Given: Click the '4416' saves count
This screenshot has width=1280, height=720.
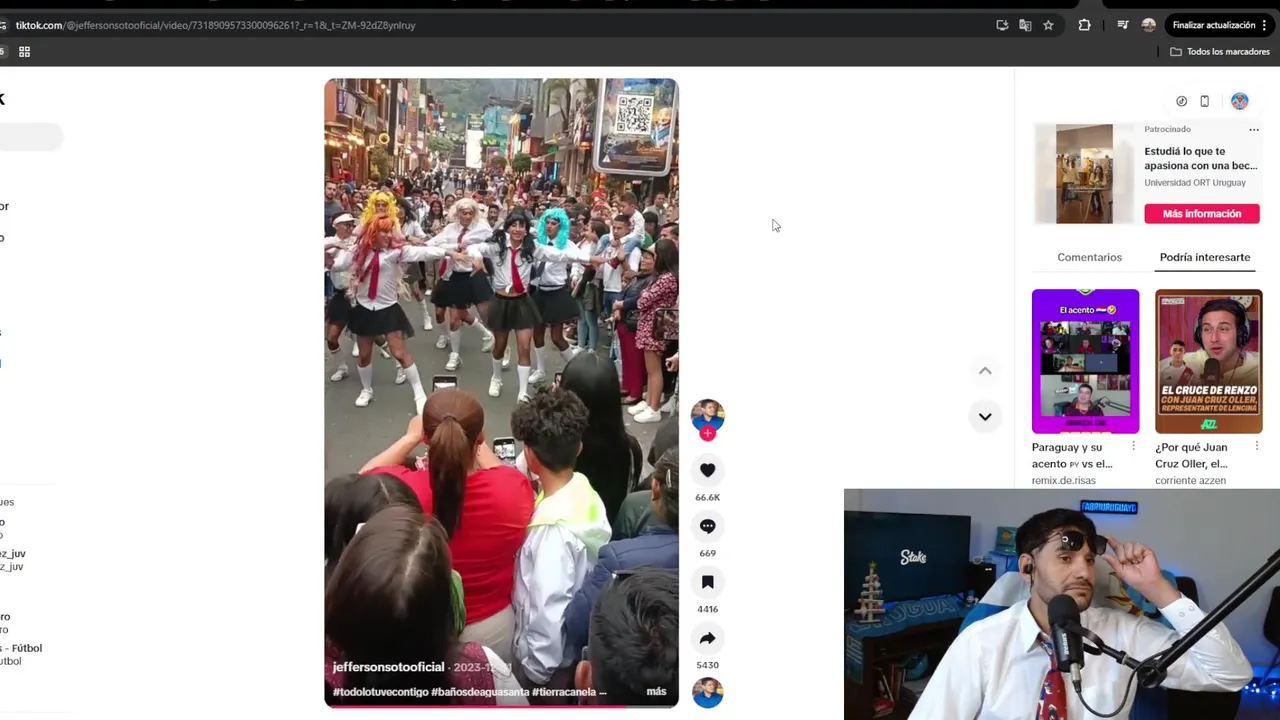Looking at the screenshot, I should 707,609.
